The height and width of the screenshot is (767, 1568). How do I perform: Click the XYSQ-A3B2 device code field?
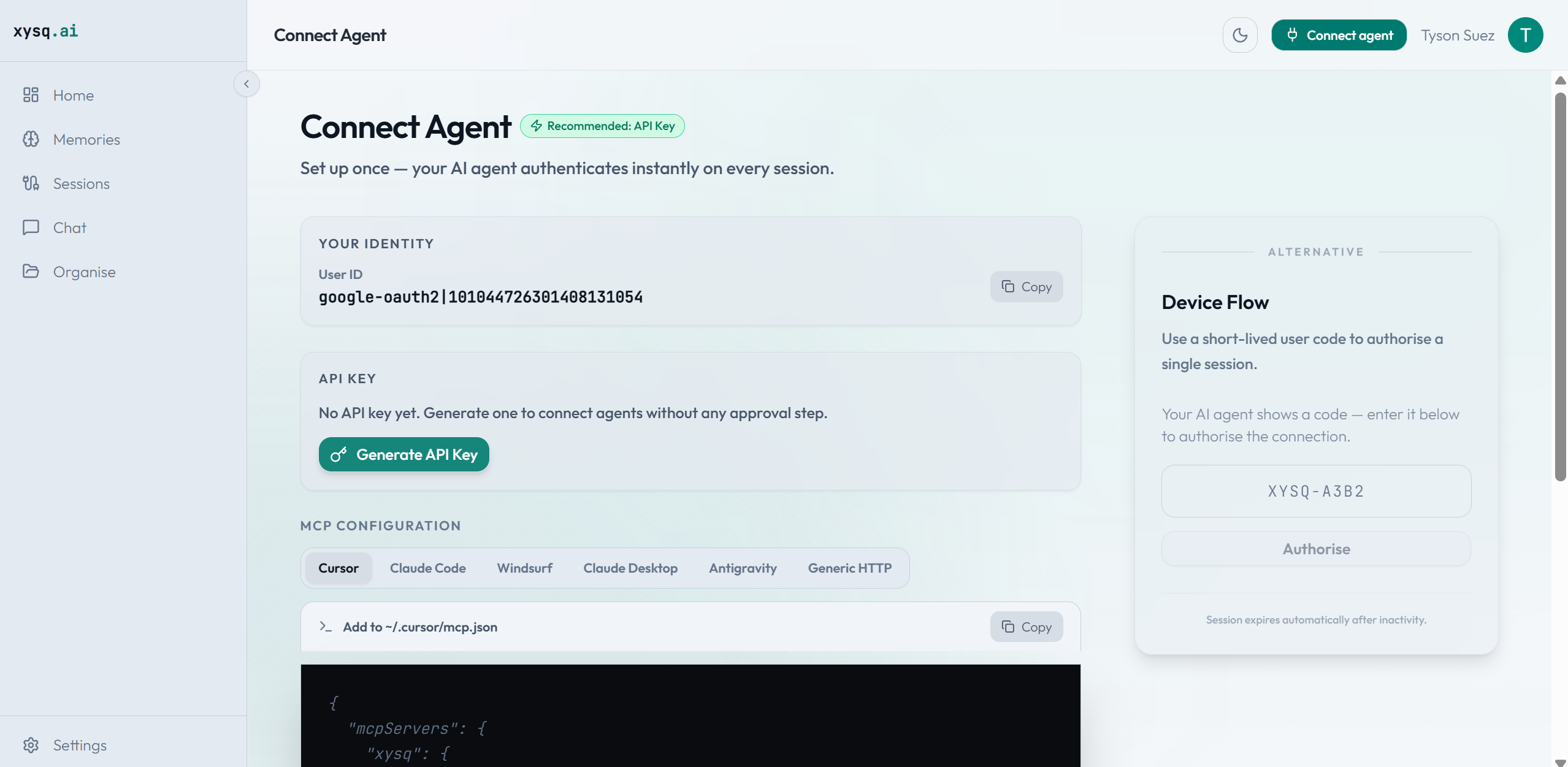[x=1316, y=491]
